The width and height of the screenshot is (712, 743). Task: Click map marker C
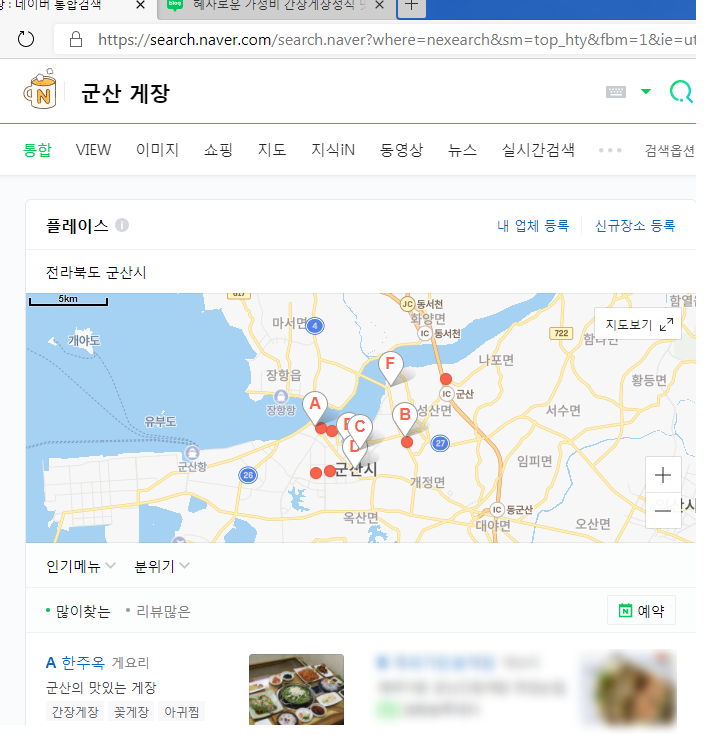coord(360,428)
